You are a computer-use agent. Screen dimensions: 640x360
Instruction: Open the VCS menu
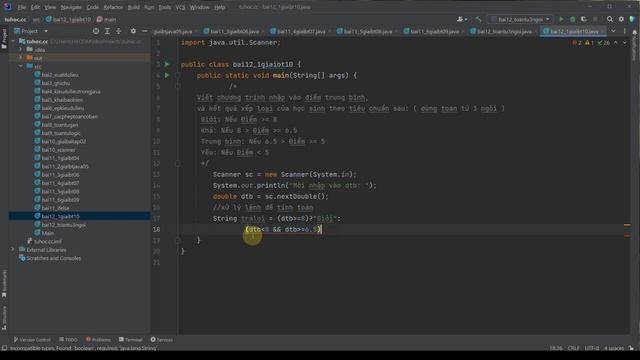(180, 7)
